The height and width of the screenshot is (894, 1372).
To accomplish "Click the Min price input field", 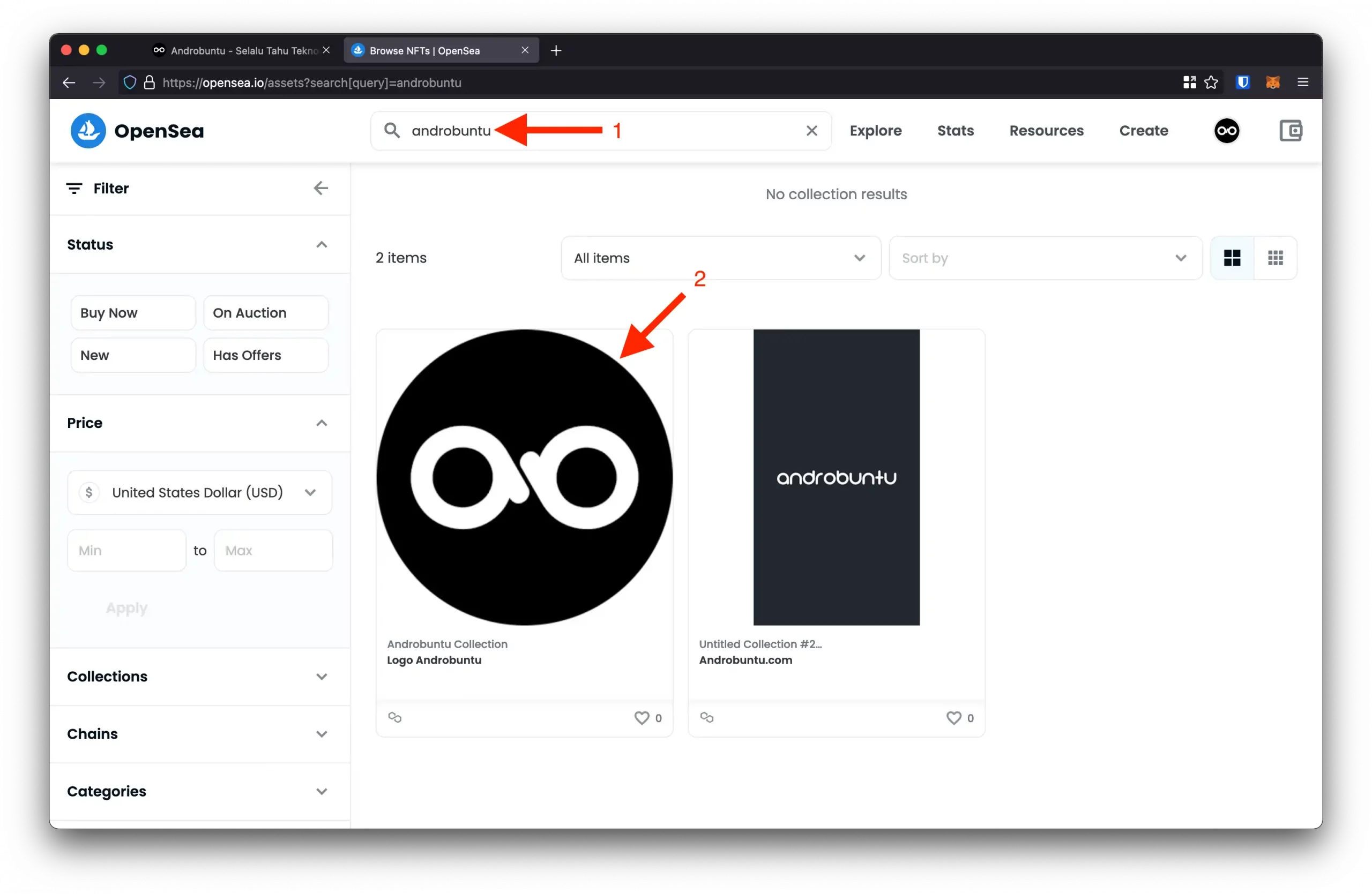I will (x=126, y=551).
